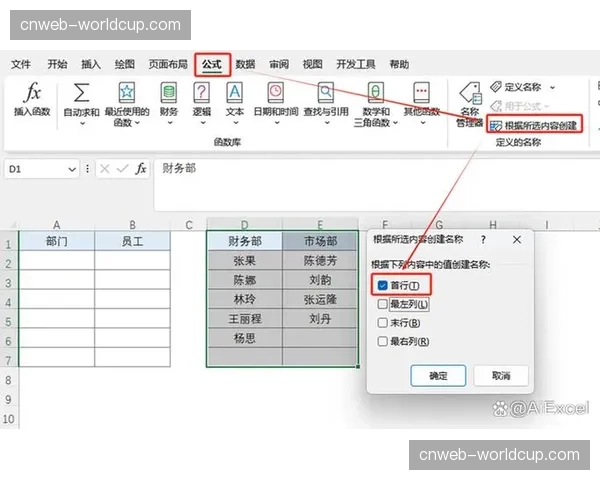
Task: Switch to the Draw (绘图) tab
Action: [x=124, y=64]
